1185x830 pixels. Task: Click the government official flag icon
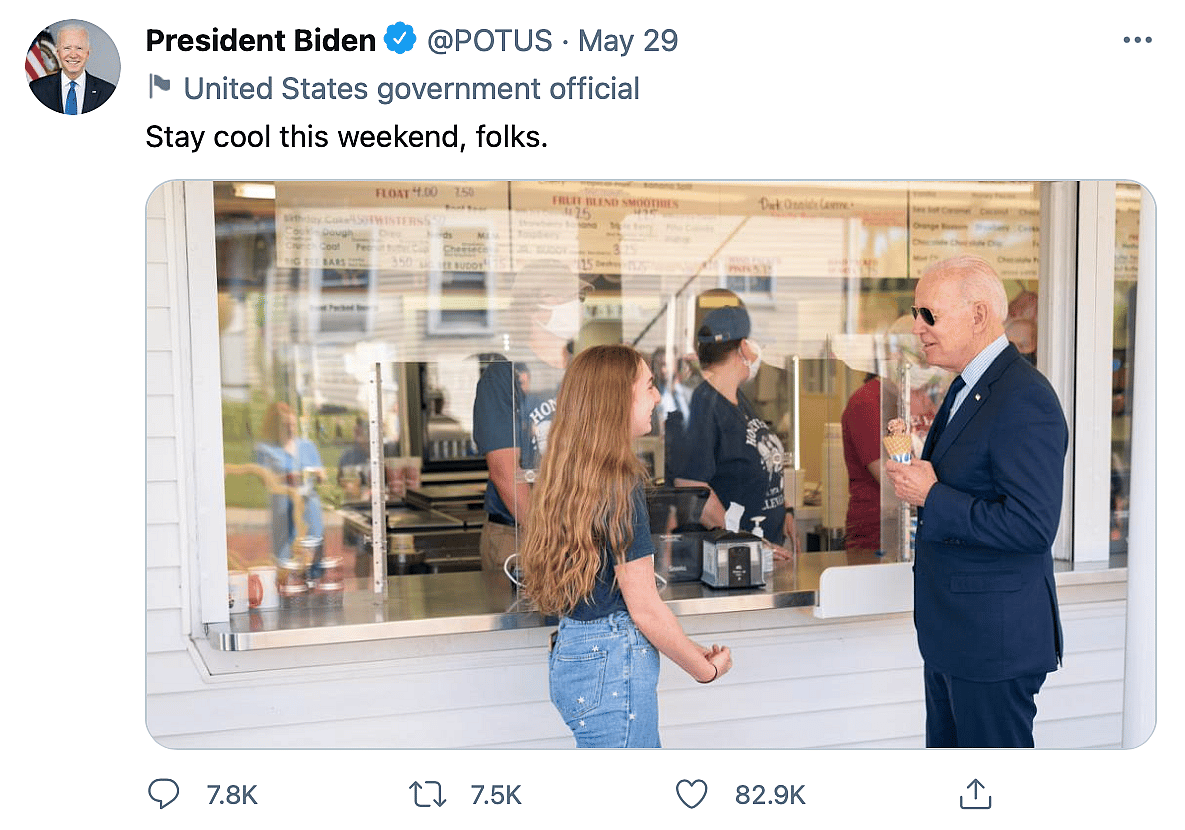pos(159,87)
